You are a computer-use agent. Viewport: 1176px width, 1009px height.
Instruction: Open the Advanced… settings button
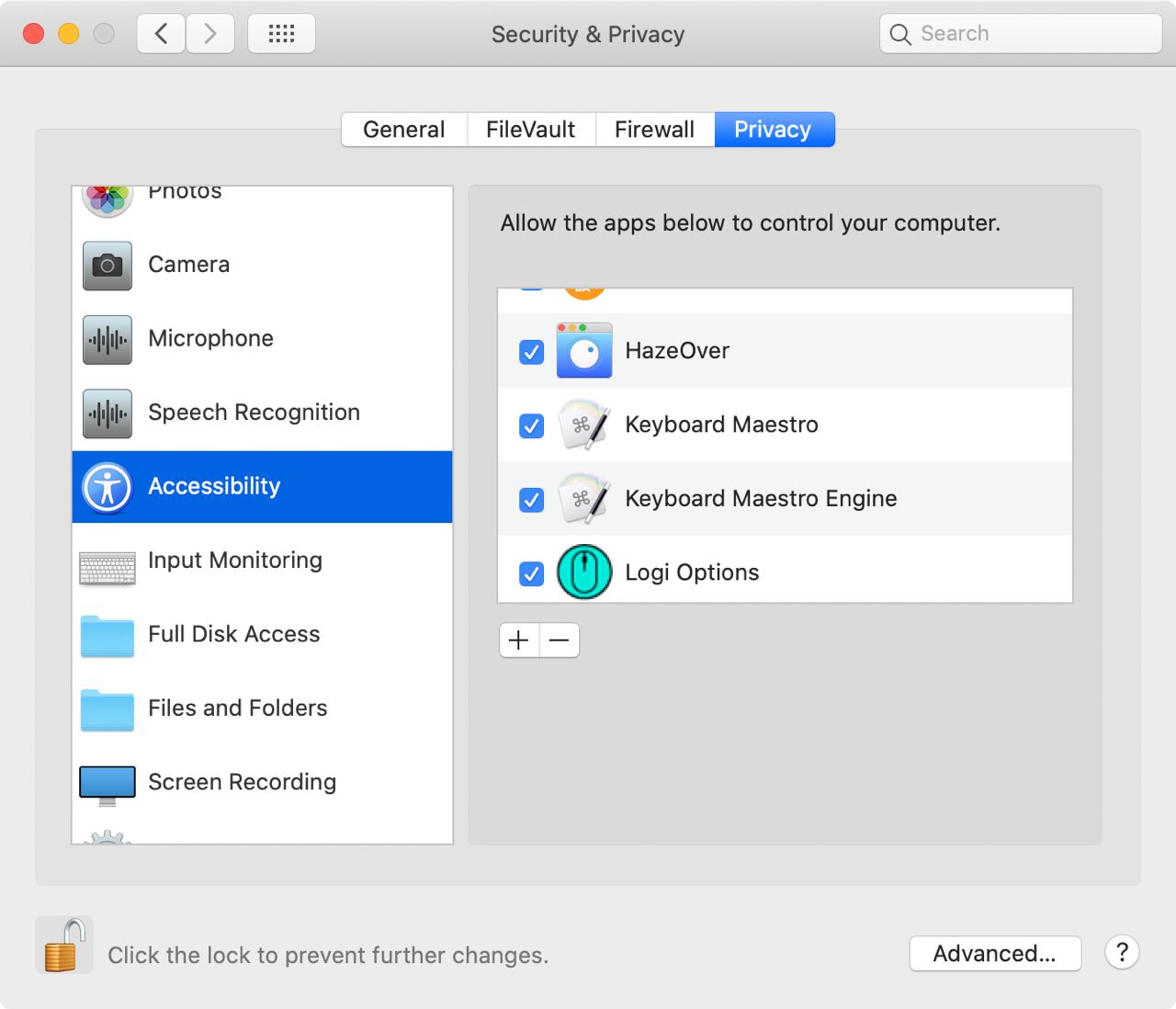[x=995, y=954]
